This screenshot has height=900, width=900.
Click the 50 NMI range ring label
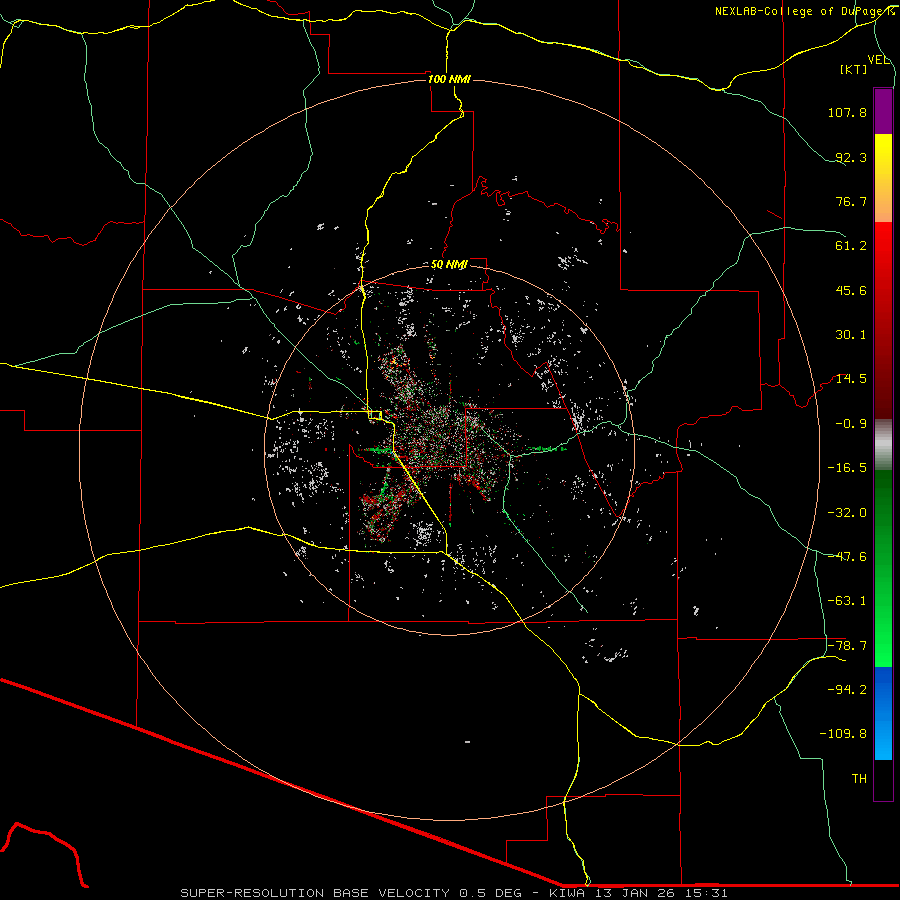click(449, 265)
